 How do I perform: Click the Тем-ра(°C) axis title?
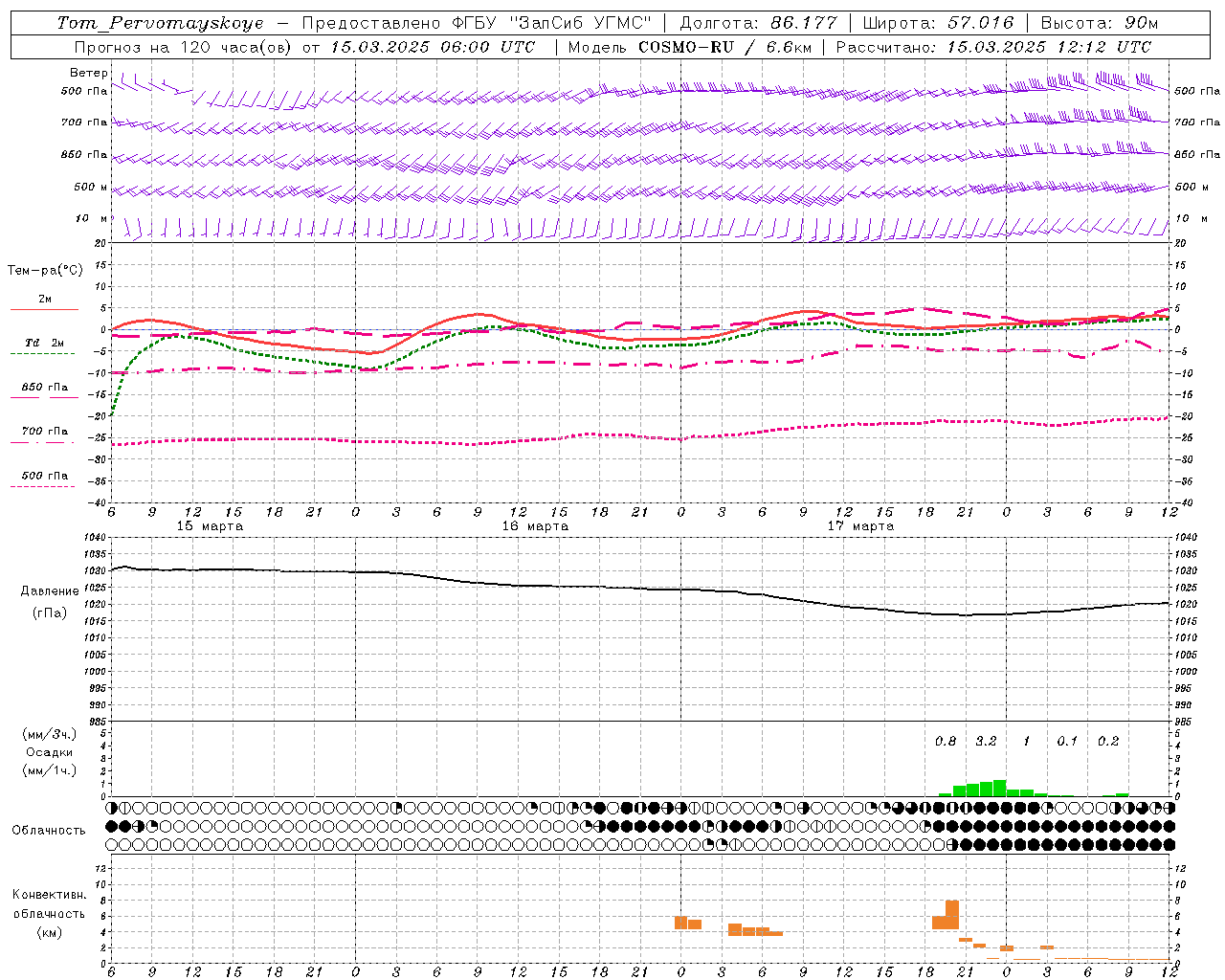[45, 271]
